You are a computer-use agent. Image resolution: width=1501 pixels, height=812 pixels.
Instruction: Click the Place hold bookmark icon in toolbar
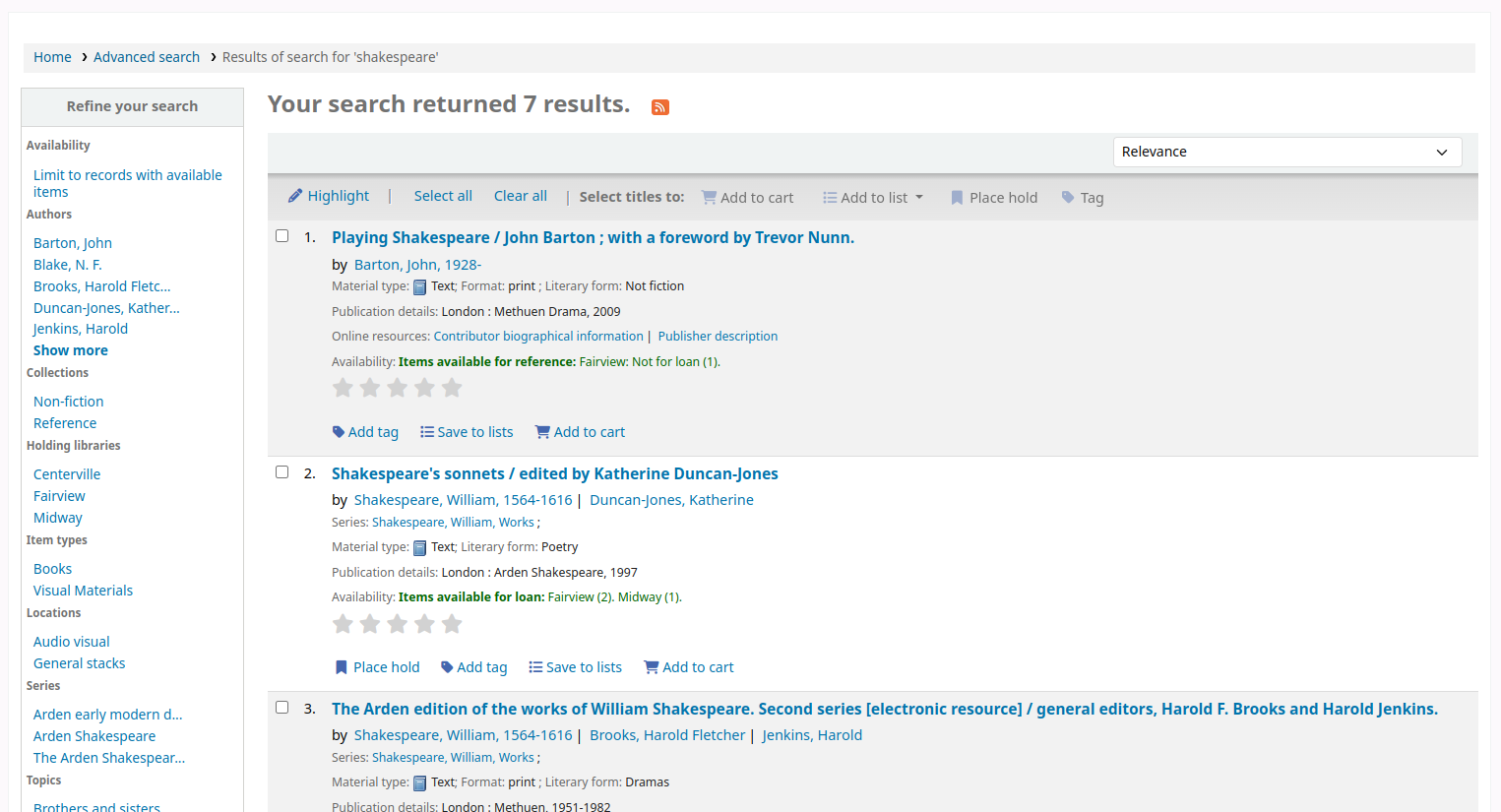pyautogui.click(x=956, y=197)
